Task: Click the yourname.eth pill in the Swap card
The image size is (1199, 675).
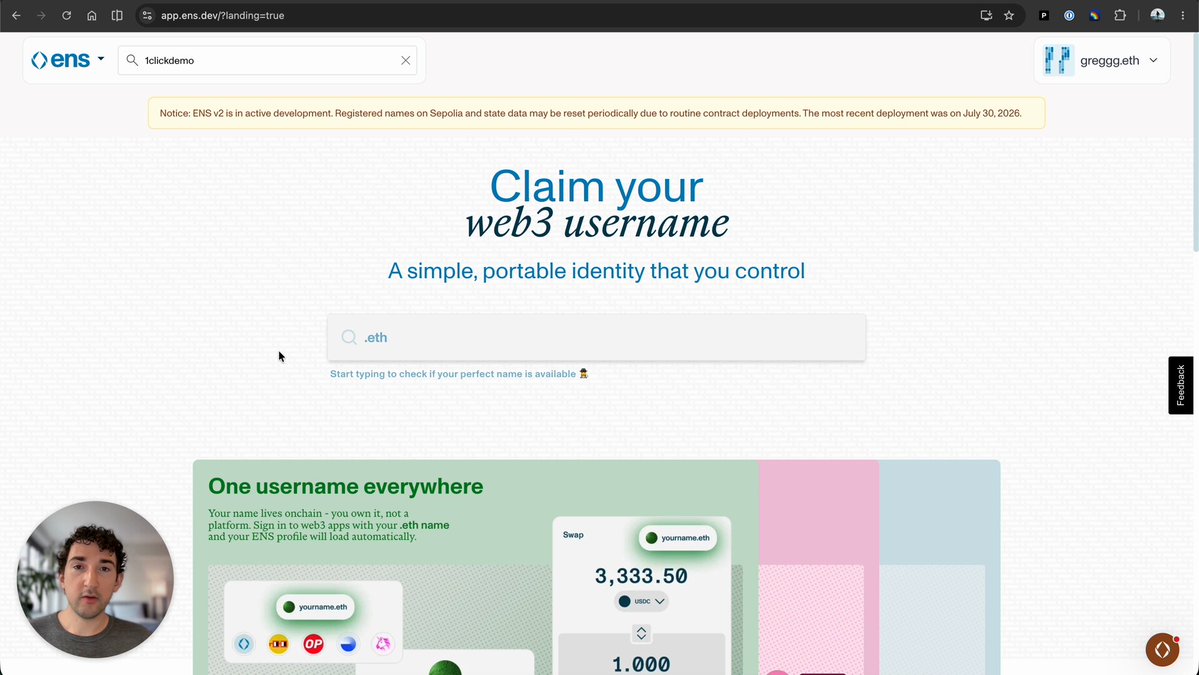Action: 677,537
